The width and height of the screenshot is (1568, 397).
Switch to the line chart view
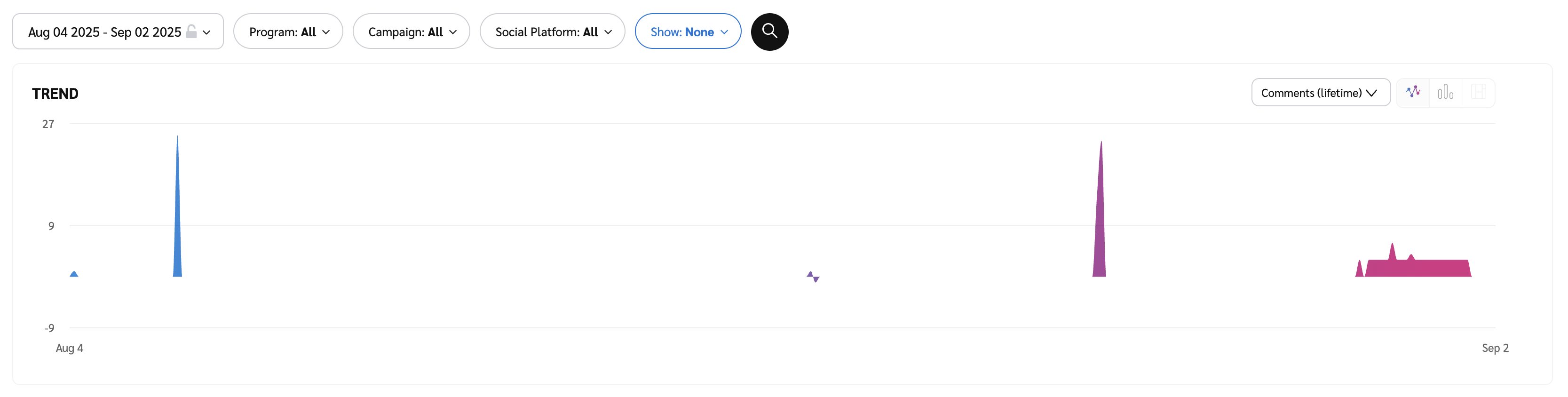[x=1413, y=93]
